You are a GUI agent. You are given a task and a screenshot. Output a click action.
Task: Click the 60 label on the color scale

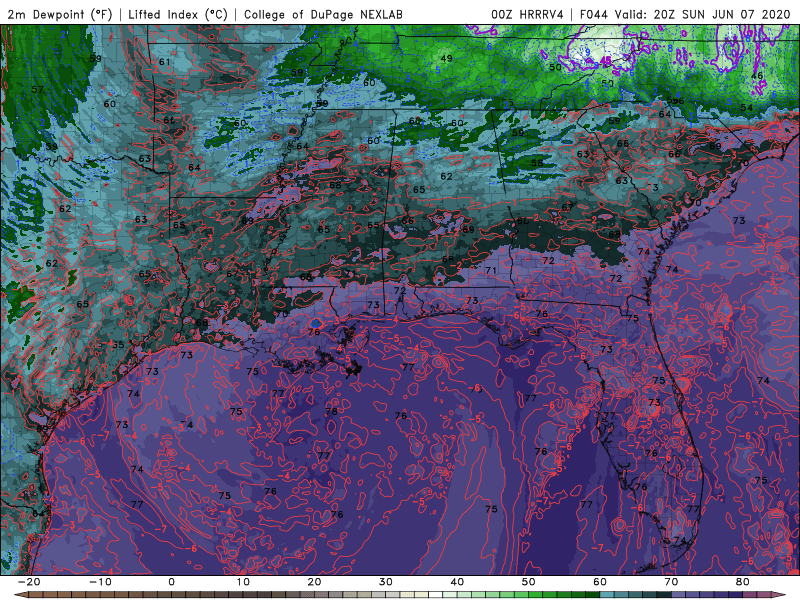tap(600, 582)
